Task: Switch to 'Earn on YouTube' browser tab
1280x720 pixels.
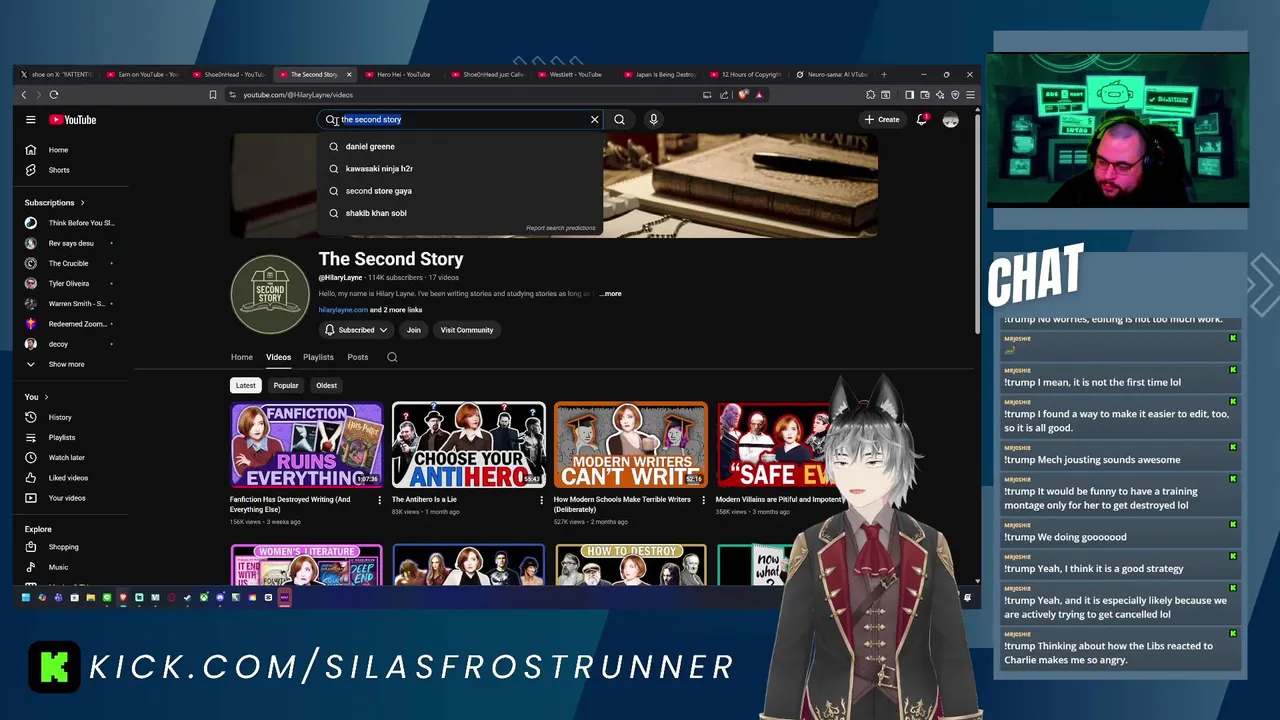Action: click(143, 75)
